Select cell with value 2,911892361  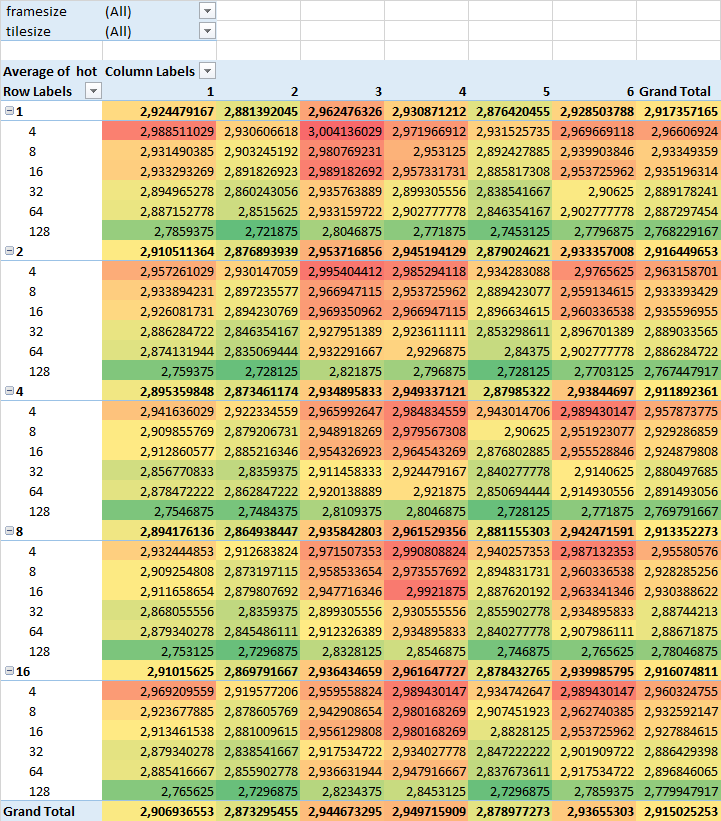pos(679,391)
